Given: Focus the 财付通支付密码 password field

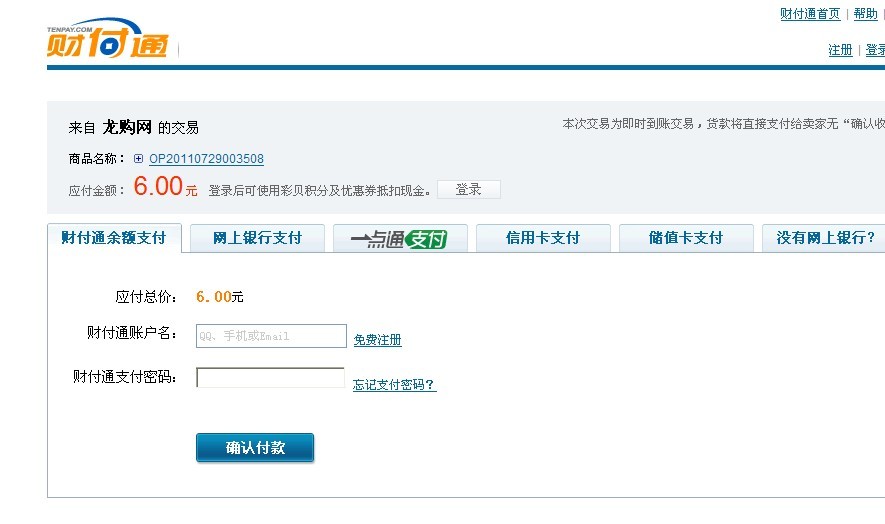Looking at the screenshot, I should 270,378.
